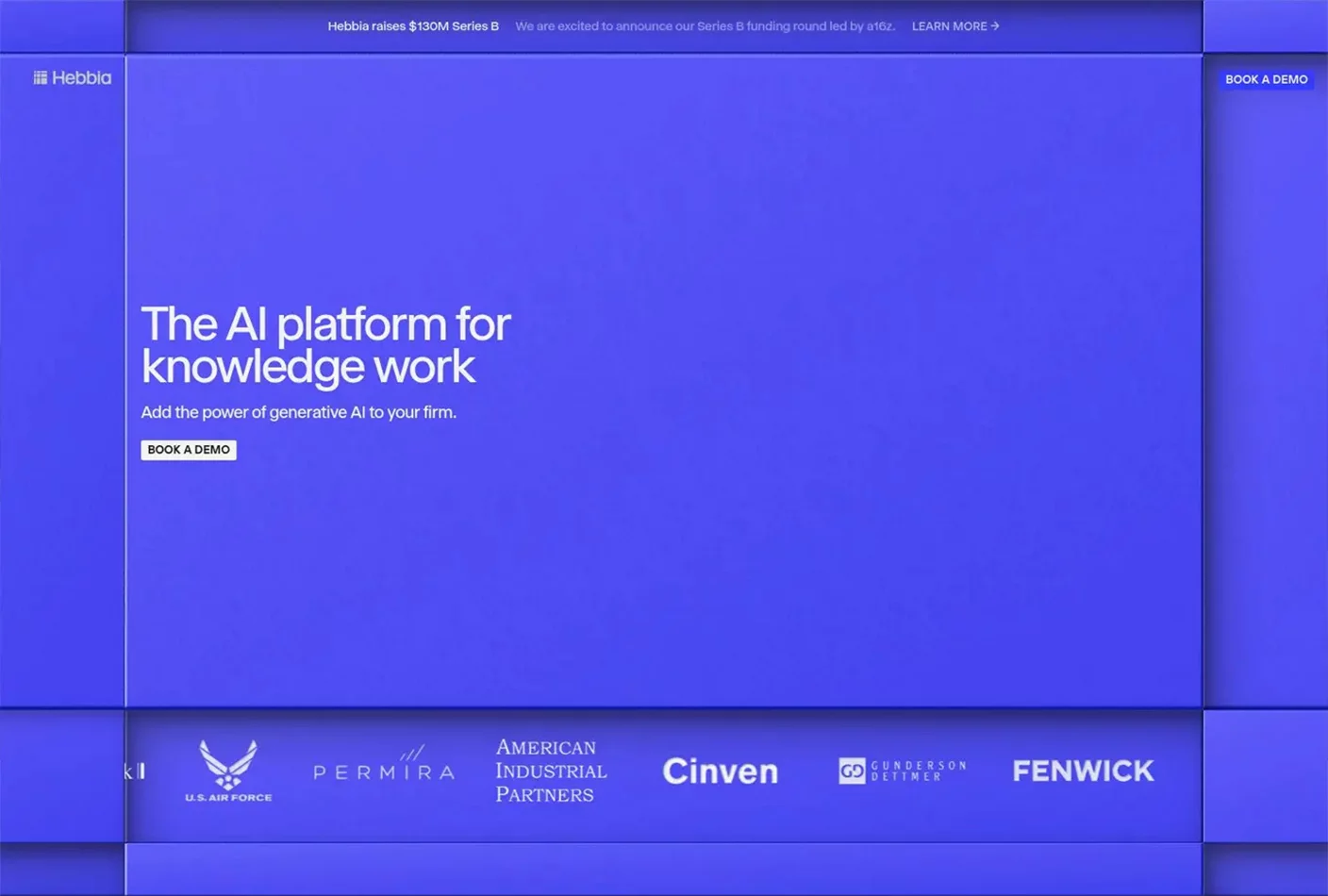Click the Hebbia raises $130M Series B text
The height and width of the screenshot is (896, 1328).
[x=413, y=26]
